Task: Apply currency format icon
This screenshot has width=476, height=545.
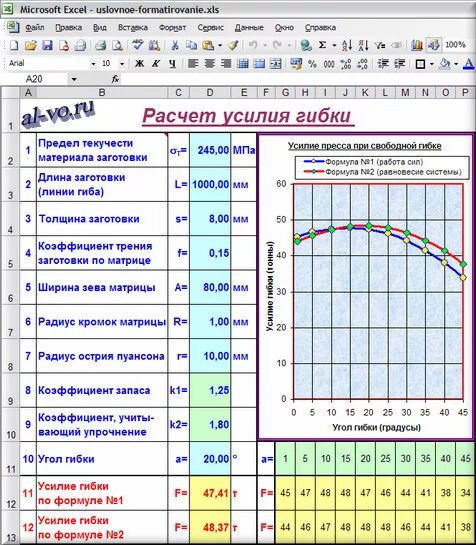Action: [x=296, y=64]
